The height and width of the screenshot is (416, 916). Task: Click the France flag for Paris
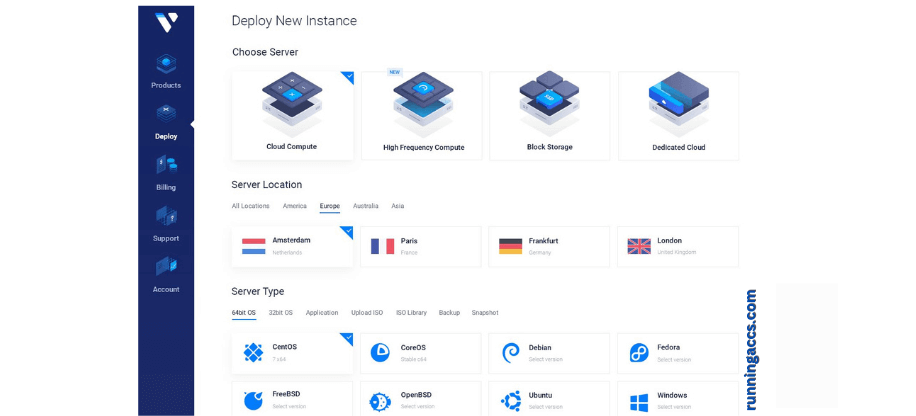pos(382,246)
